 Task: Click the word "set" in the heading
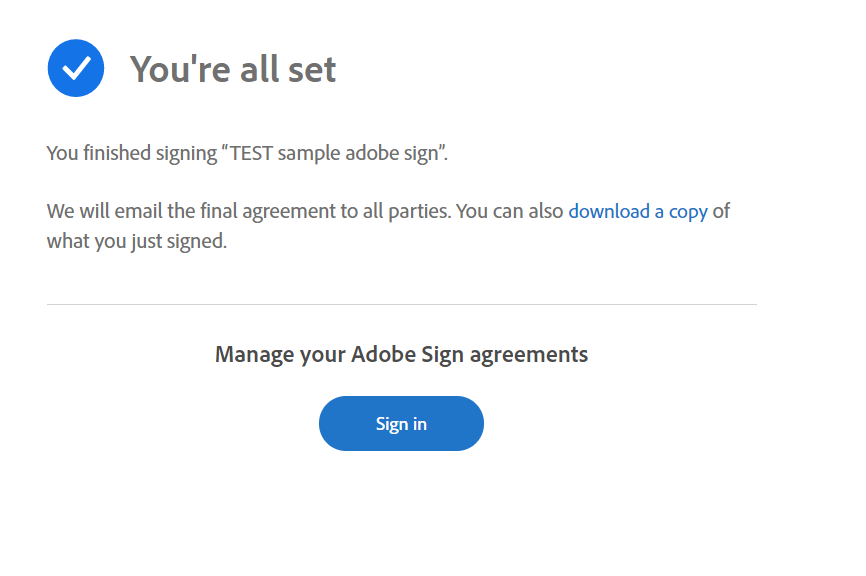point(311,70)
